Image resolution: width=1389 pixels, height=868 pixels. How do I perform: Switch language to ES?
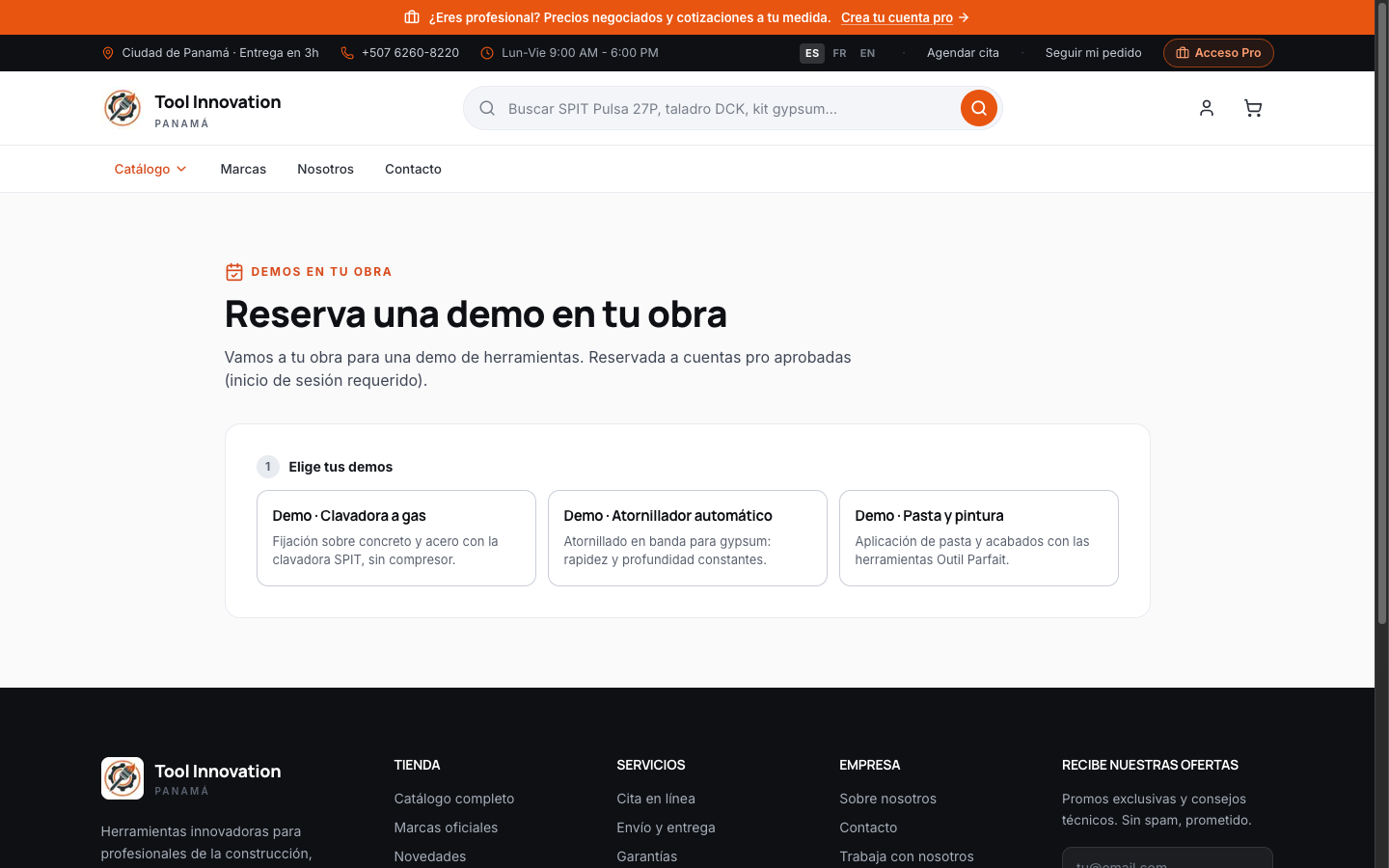click(812, 53)
